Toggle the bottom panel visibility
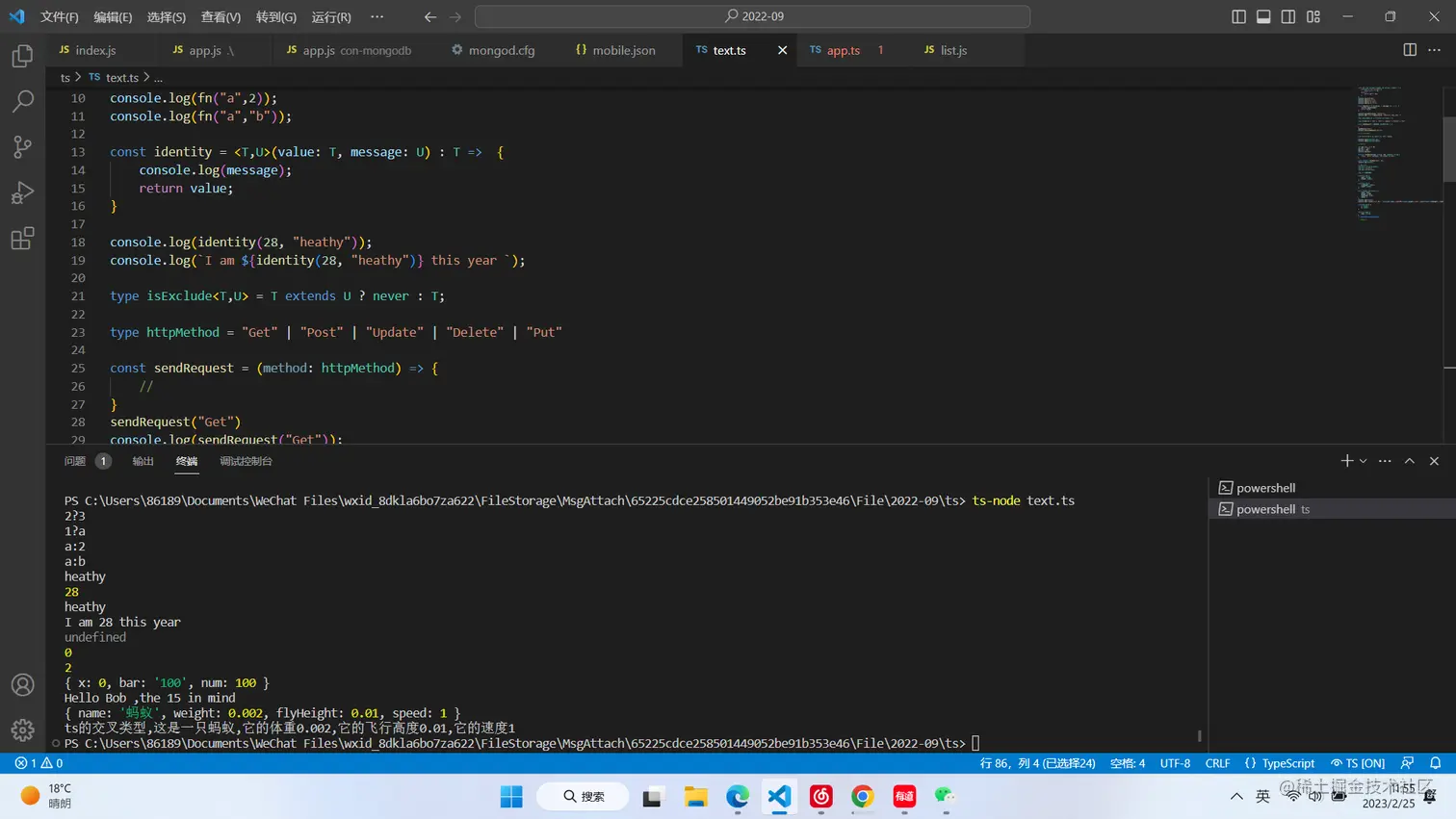This screenshot has height=819, width=1456. (x=1263, y=16)
